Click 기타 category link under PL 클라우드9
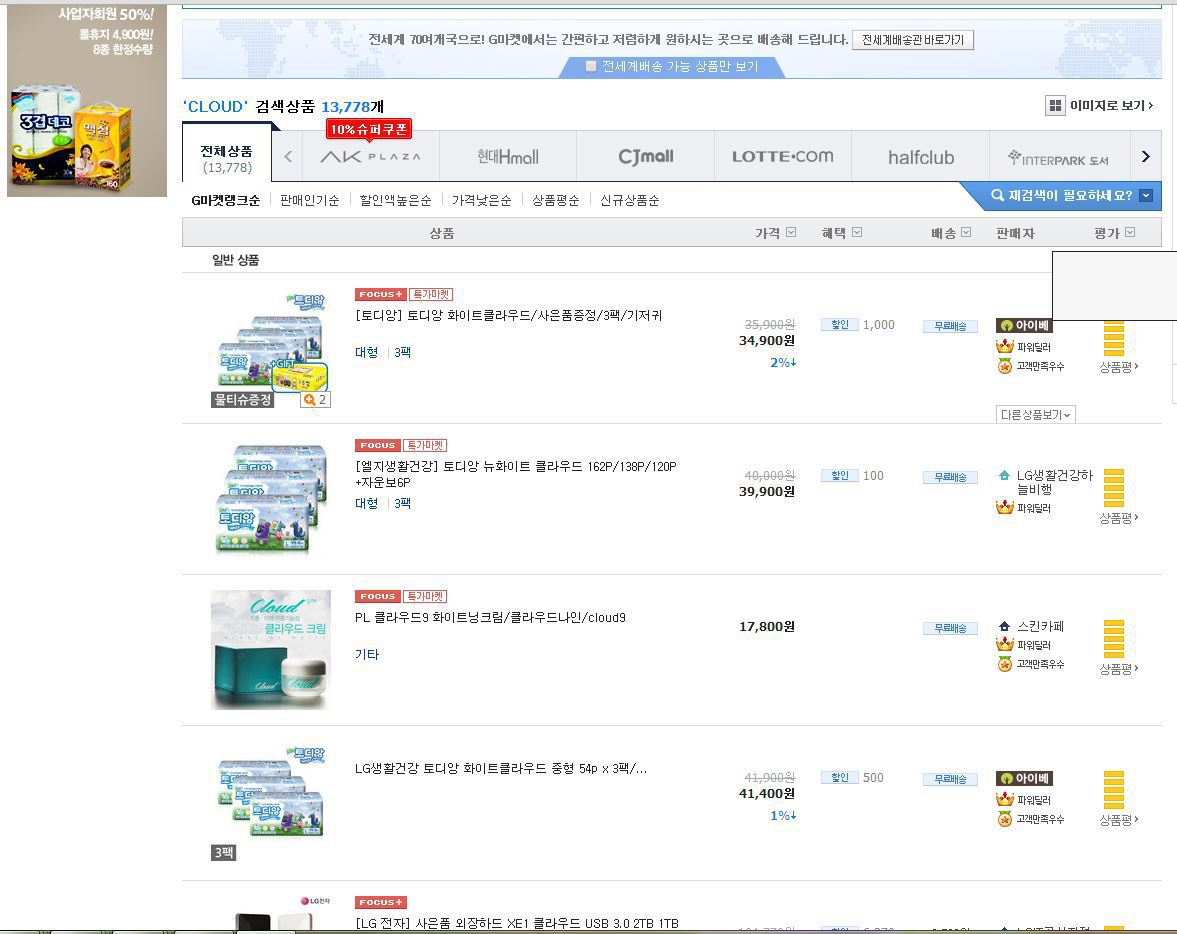The width and height of the screenshot is (1177, 934). click(x=367, y=655)
